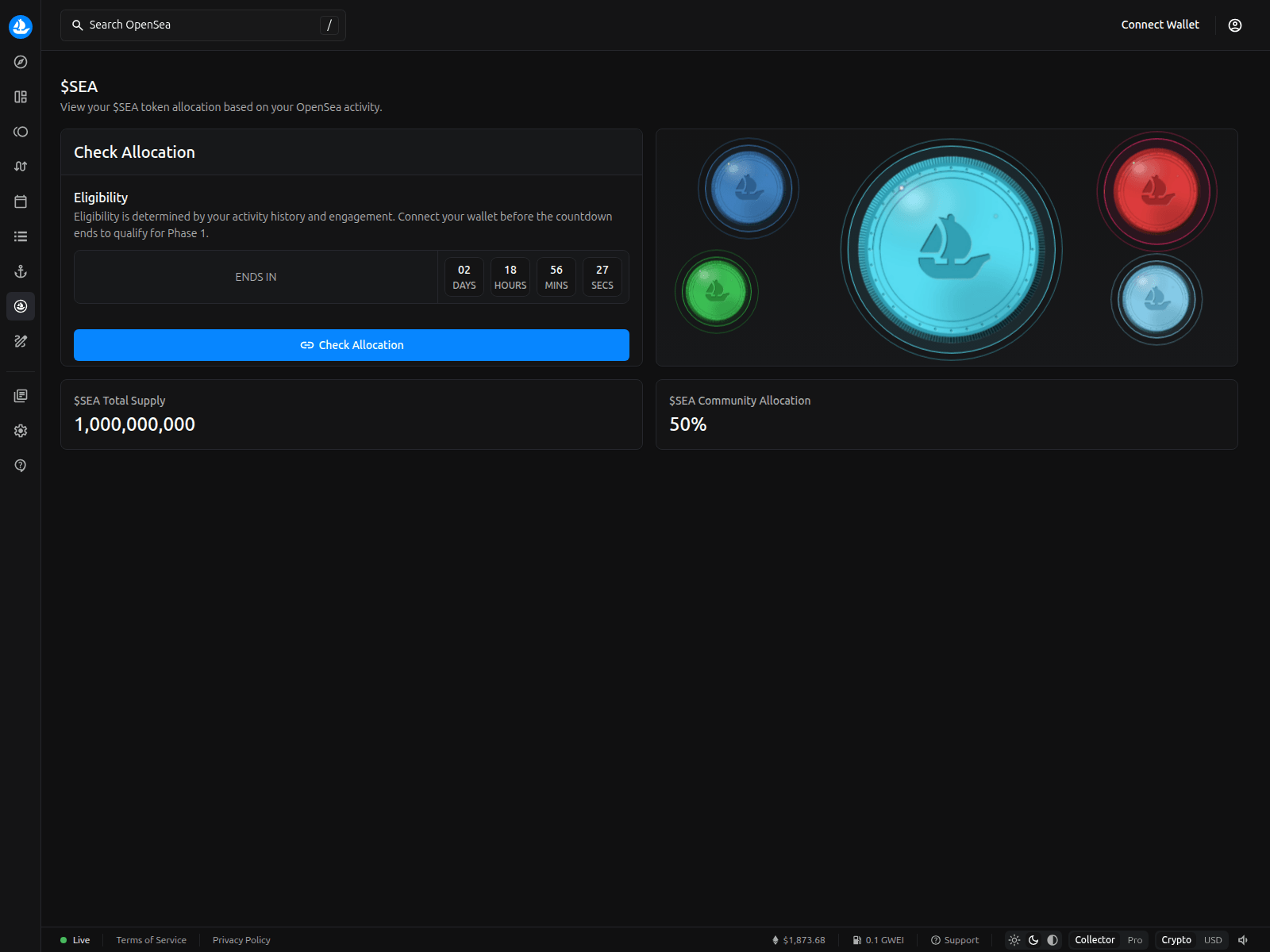Open the anchor rewards icon

[21, 271]
